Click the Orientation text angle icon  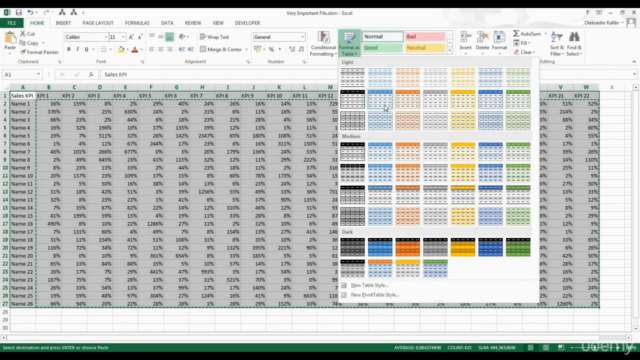click(x=182, y=37)
